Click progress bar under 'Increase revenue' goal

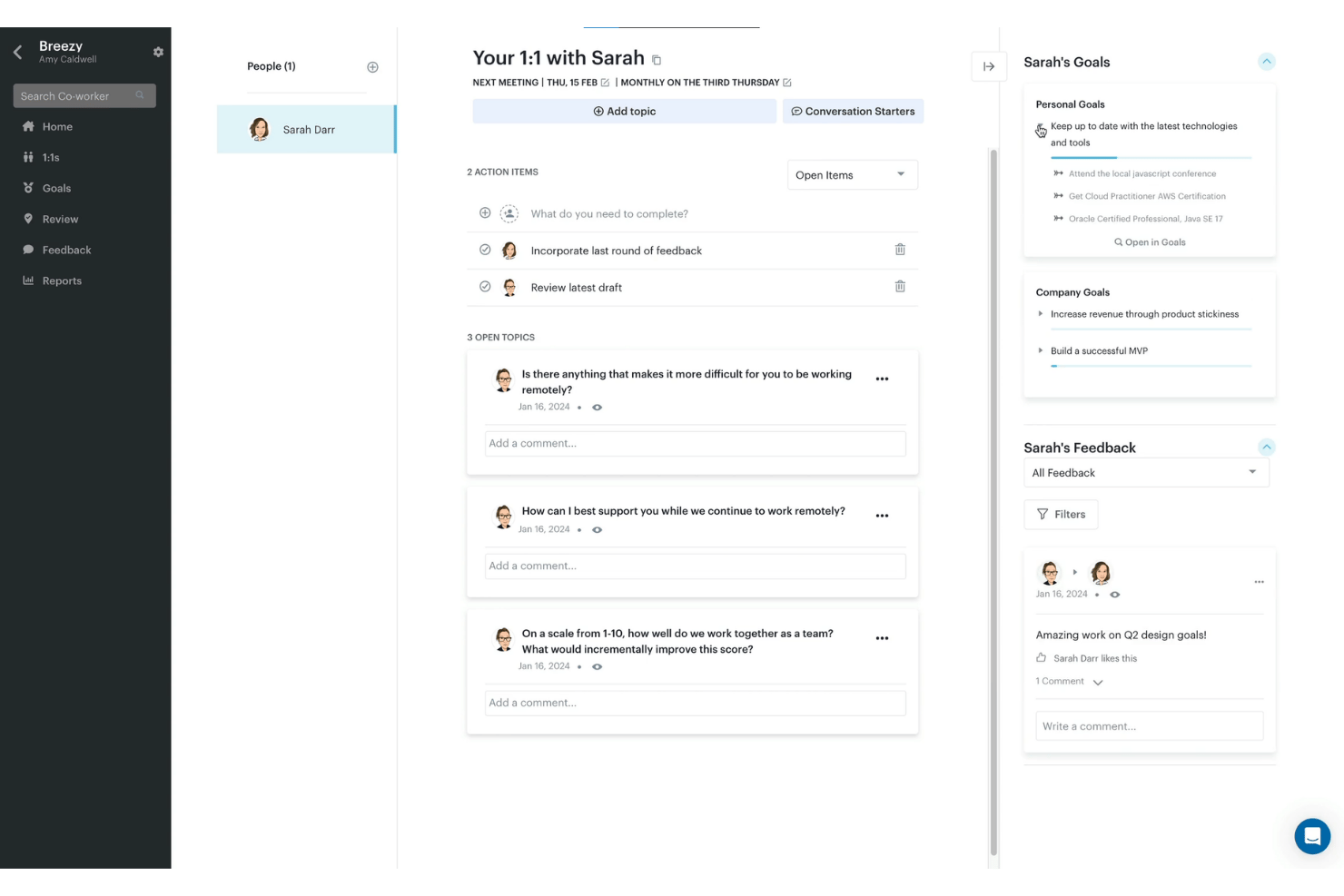(1151, 330)
